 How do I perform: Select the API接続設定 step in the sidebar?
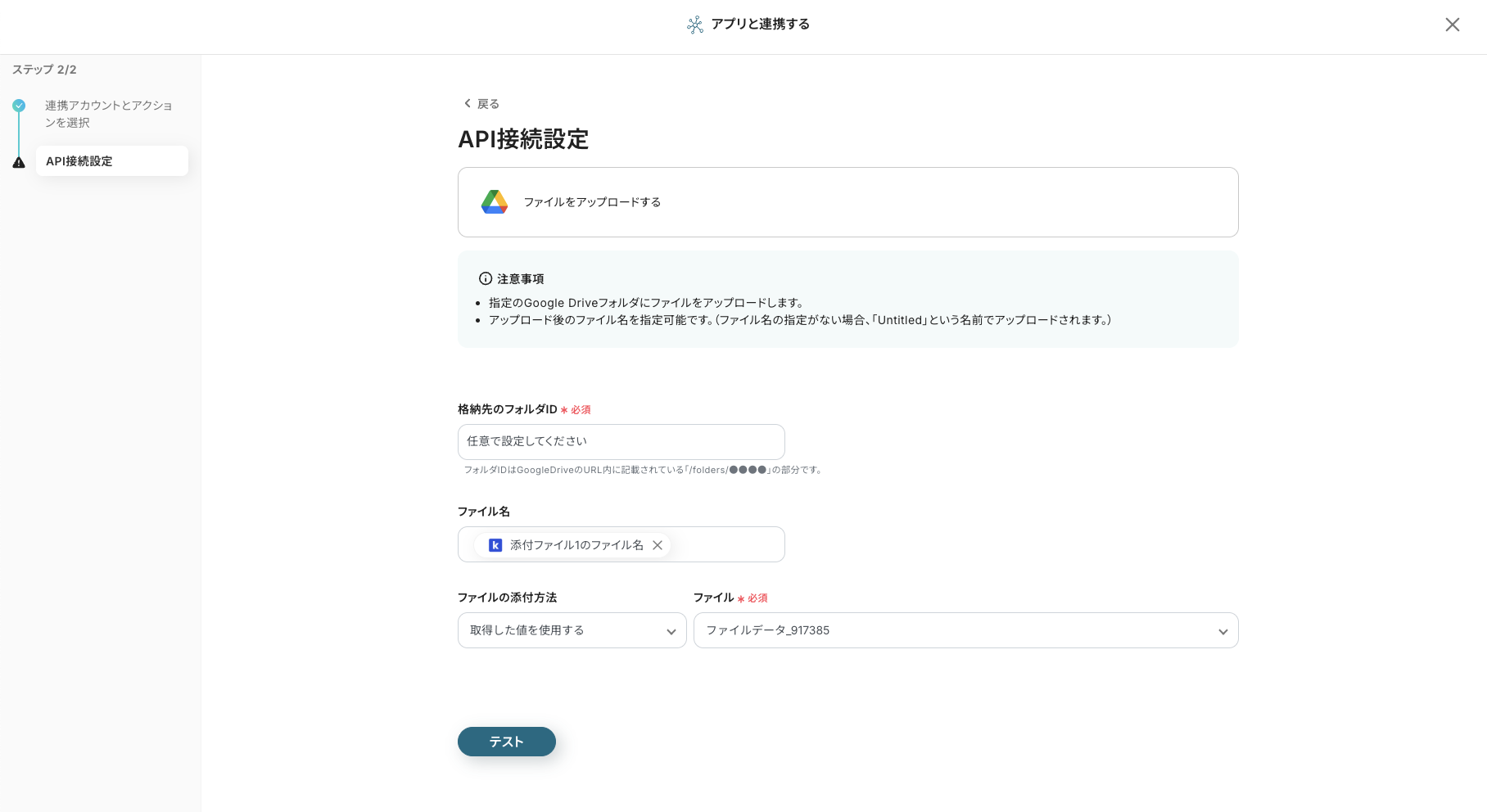coord(111,161)
